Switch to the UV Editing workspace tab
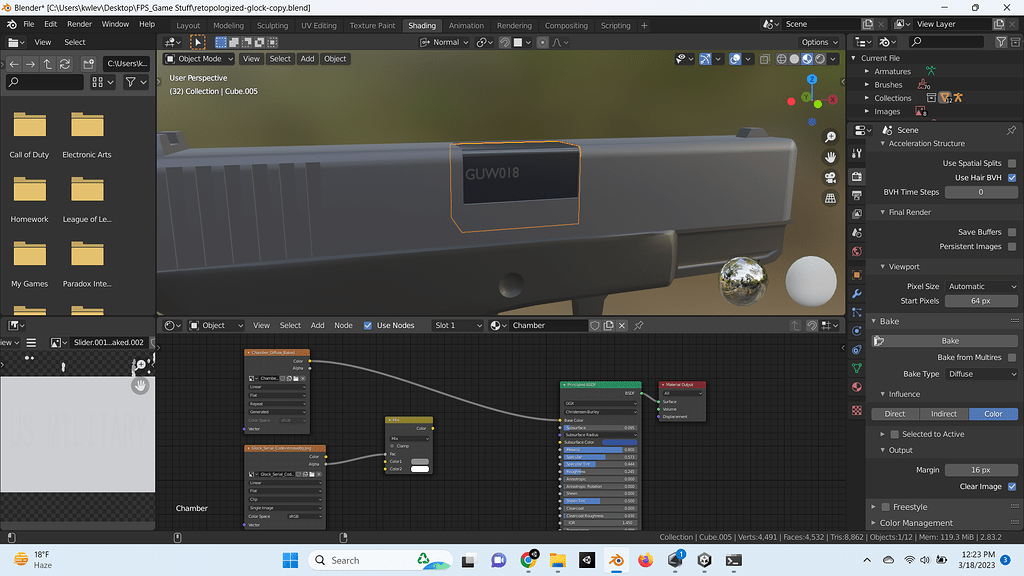This screenshot has height=576, width=1024. point(319,25)
